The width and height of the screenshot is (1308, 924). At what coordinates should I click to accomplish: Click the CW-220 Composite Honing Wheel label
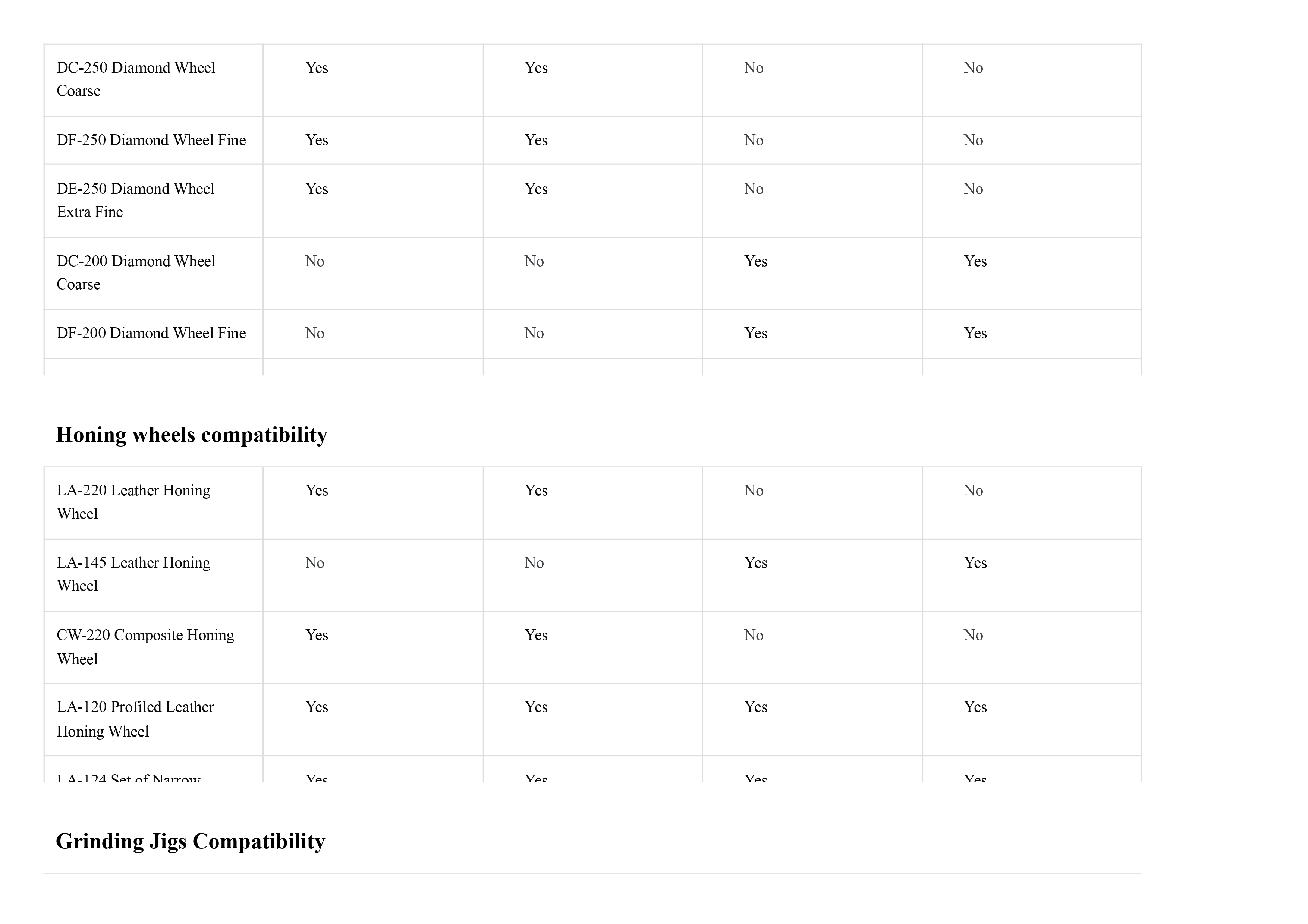pos(145,647)
